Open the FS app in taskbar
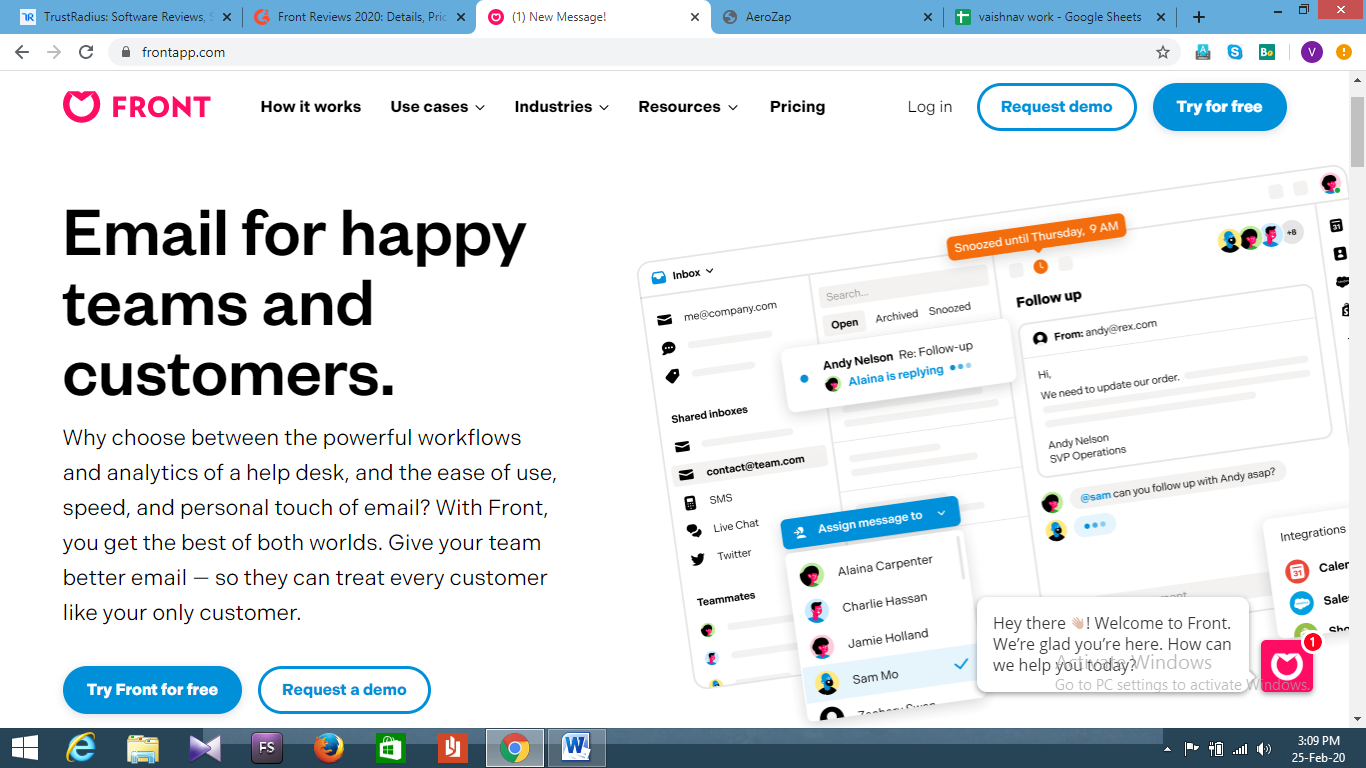This screenshot has width=1366, height=768. [x=267, y=748]
